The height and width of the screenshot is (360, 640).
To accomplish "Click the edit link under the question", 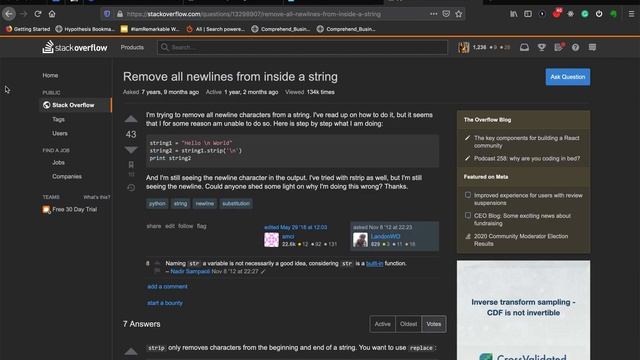I will (170, 226).
